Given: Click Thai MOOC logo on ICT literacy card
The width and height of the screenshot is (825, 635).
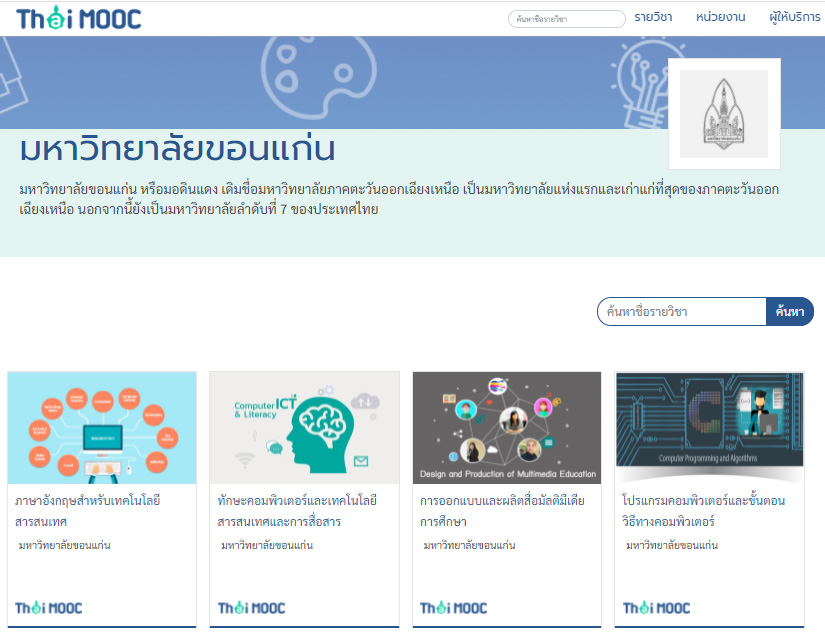Looking at the screenshot, I should pos(251,608).
